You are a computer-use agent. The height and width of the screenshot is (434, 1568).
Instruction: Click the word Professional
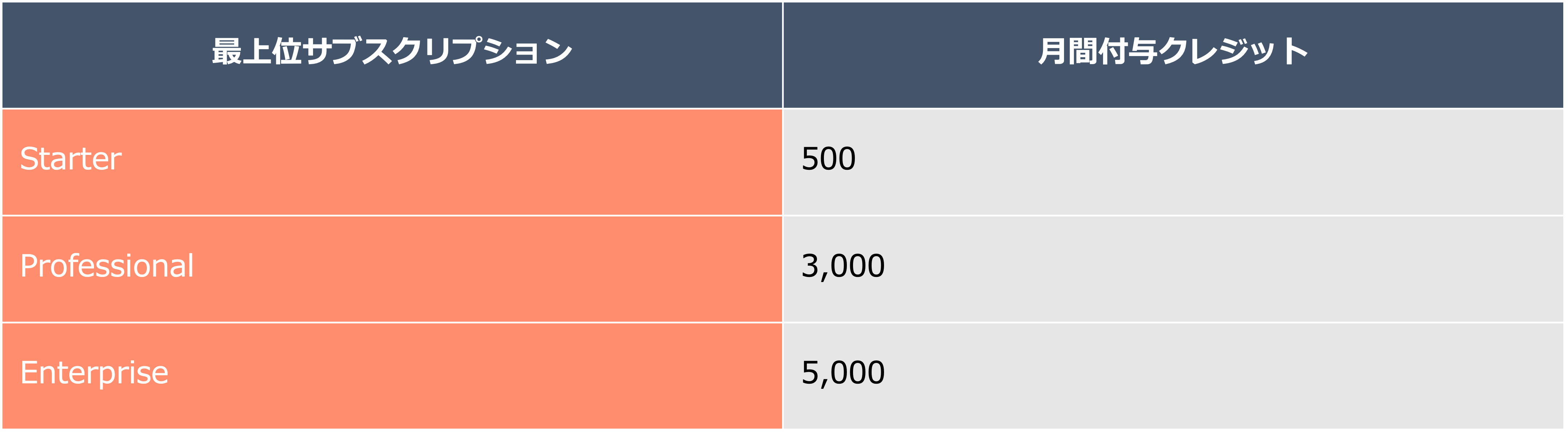tap(107, 266)
